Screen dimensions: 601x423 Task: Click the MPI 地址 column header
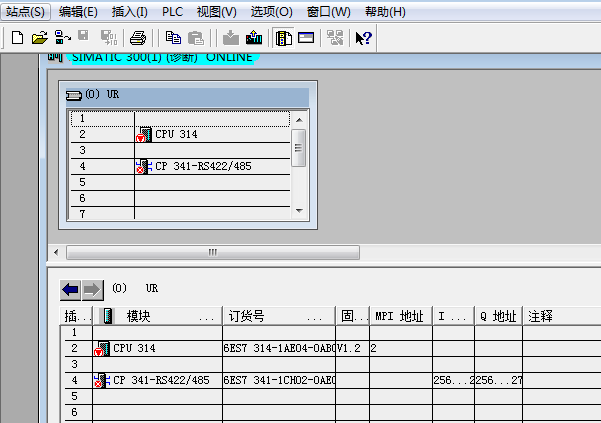pyautogui.click(x=401, y=316)
